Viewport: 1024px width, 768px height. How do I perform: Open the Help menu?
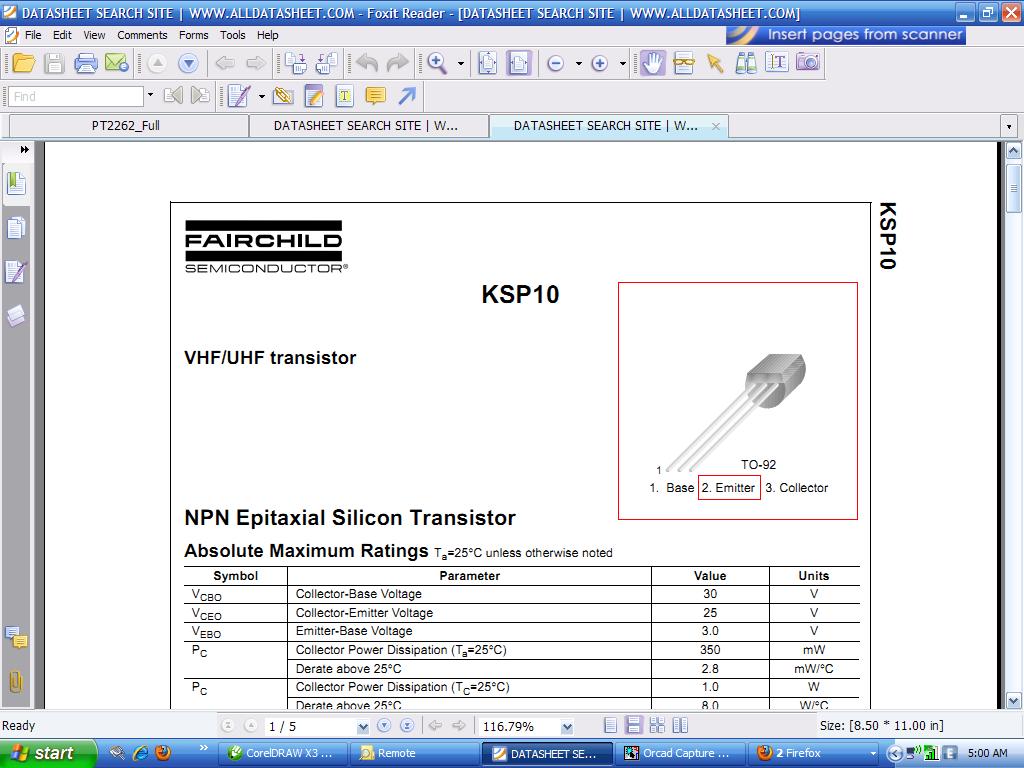[267, 35]
